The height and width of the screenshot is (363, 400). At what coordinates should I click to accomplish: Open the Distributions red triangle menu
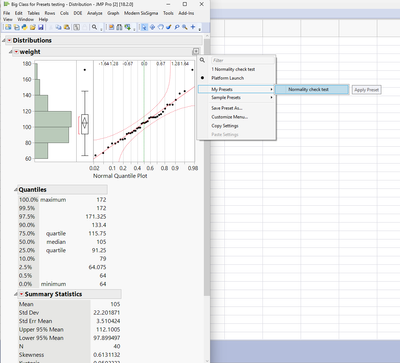pos(9,40)
